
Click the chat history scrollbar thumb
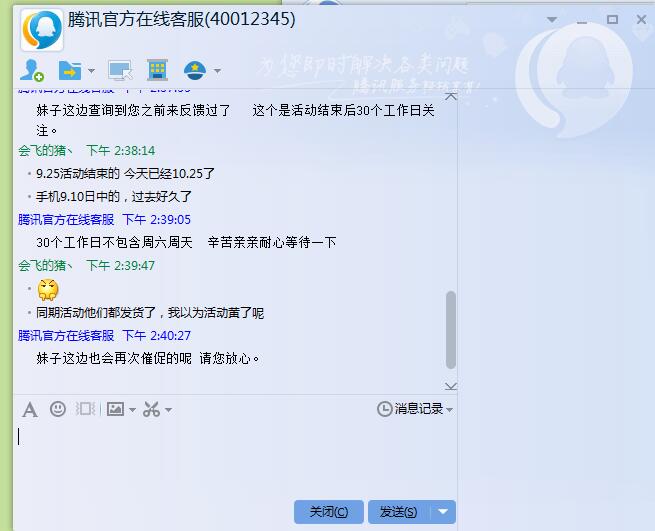coord(450,330)
